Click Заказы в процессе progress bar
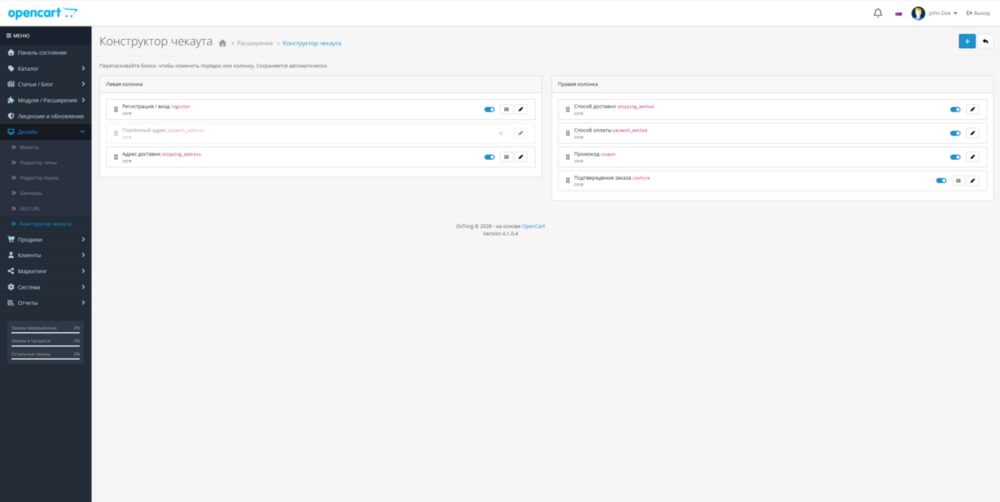The image size is (1000, 502). [45, 346]
